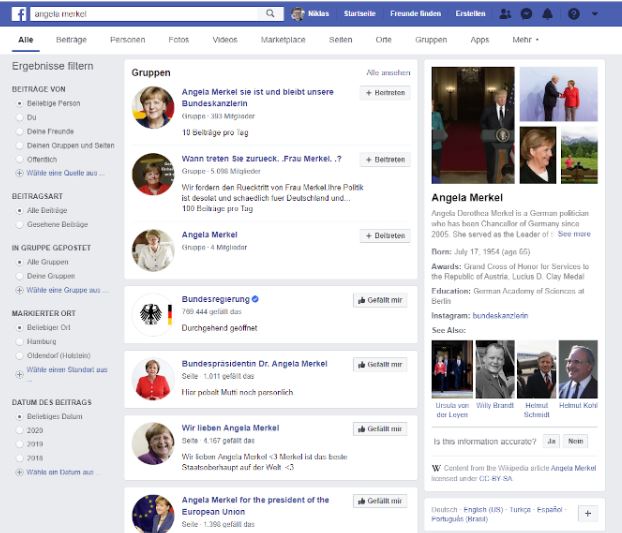Switch to the Marketplace tab
Screen dimensions: 622x533
[283, 40]
